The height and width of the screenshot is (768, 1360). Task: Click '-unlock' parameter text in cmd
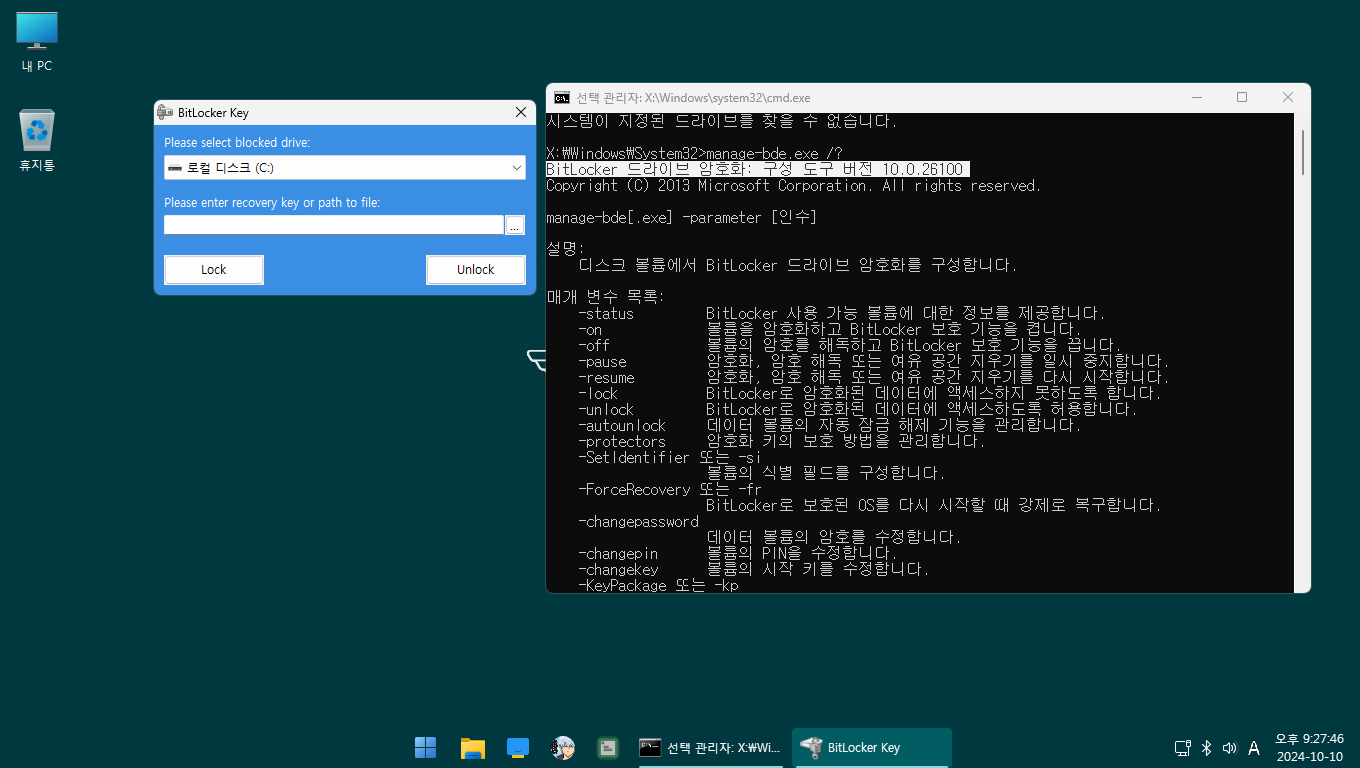pyautogui.click(x=606, y=409)
